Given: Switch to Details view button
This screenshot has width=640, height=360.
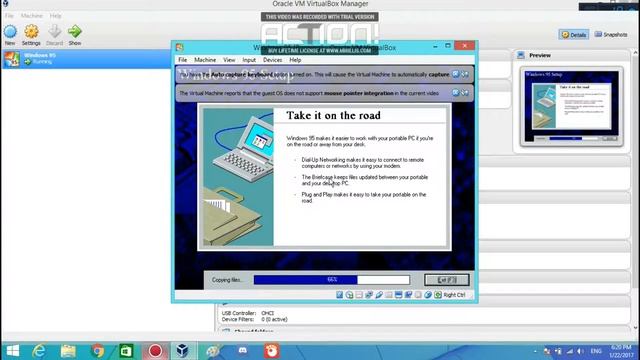Looking at the screenshot, I should coord(573,35).
